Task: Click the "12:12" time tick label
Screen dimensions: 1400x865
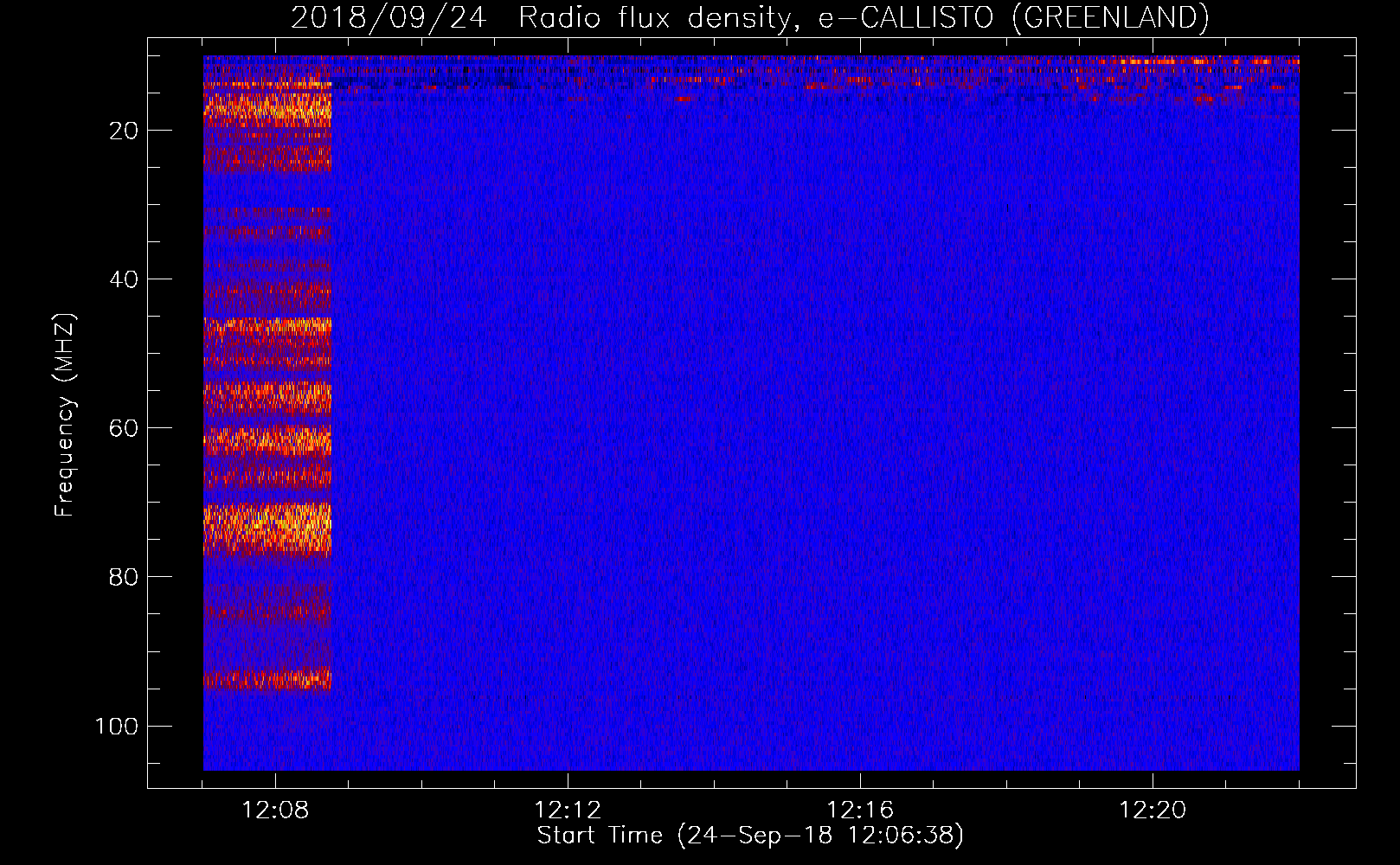Action: (x=568, y=811)
